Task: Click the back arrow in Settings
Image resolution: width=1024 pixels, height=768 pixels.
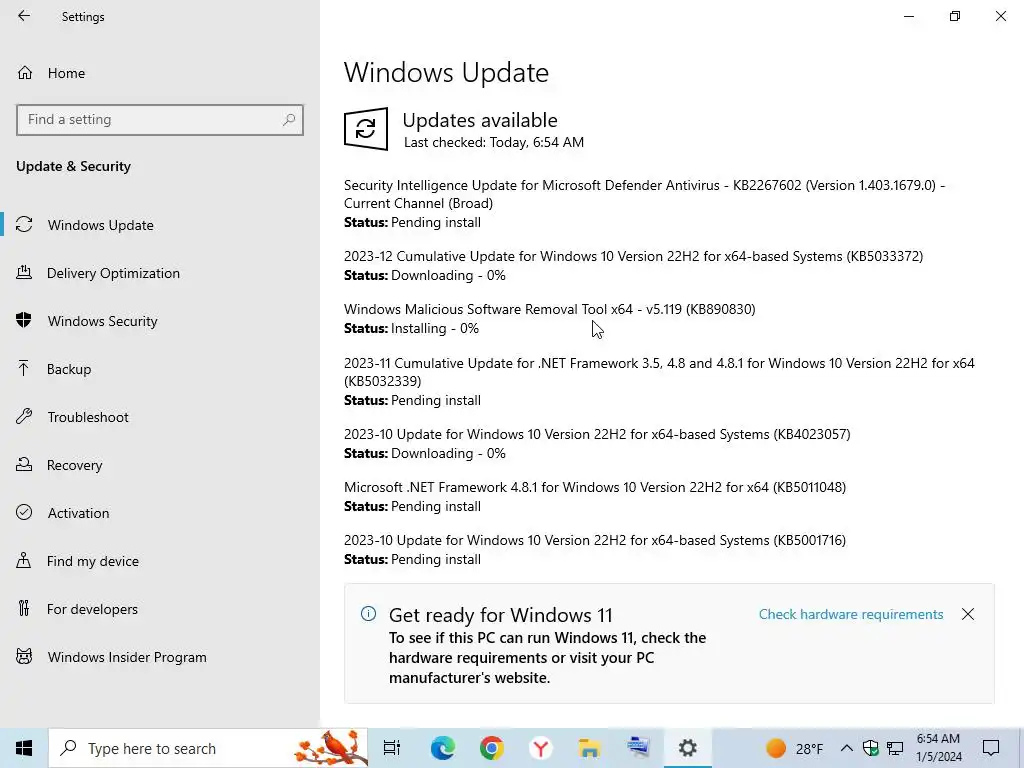Action: (24, 16)
